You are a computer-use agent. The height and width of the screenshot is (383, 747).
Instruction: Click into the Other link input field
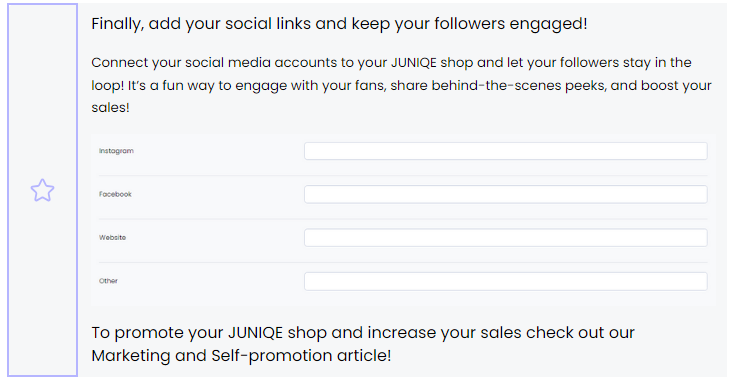(x=505, y=281)
